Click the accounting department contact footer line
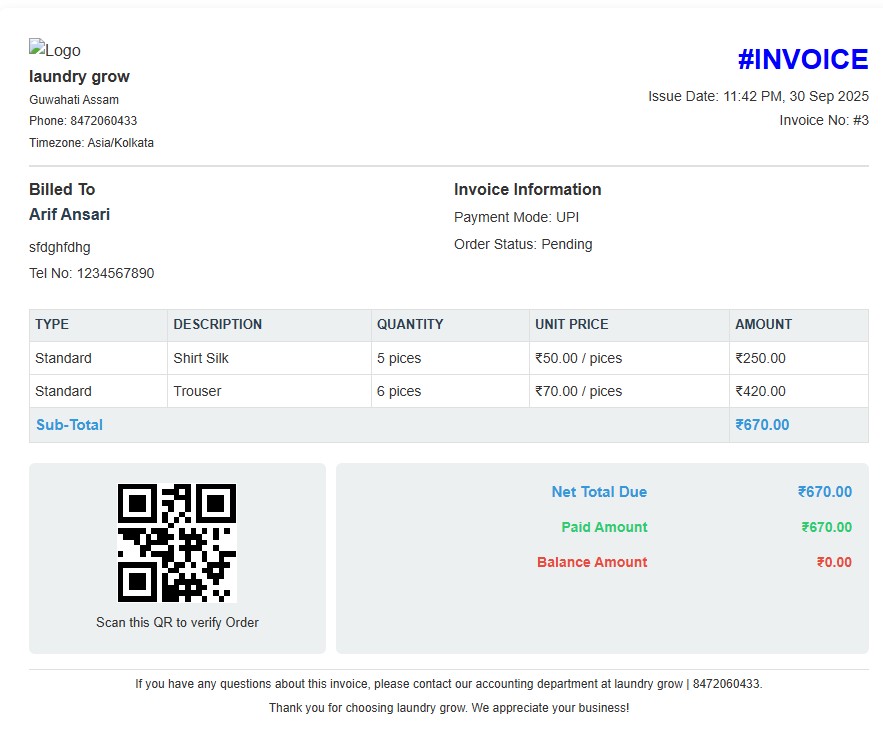The image size is (883, 737). tap(449, 684)
